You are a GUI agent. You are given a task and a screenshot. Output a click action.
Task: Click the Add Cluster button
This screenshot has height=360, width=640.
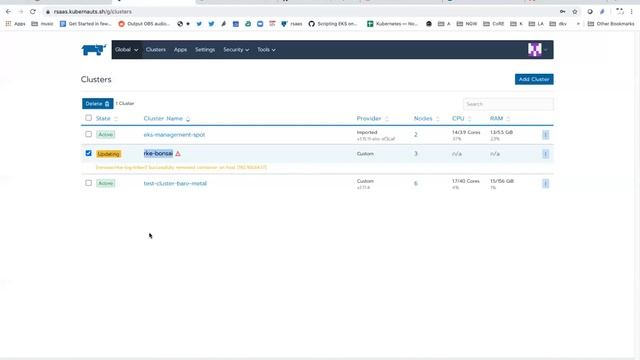[534, 79]
